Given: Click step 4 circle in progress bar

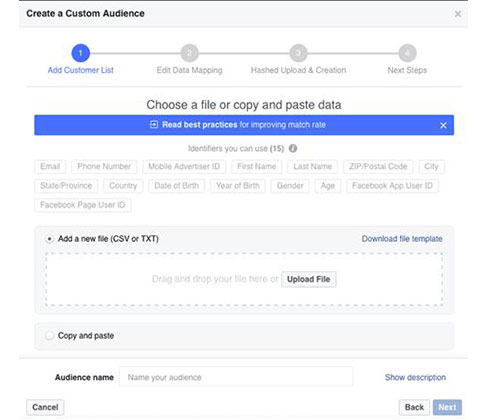Looking at the screenshot, I should [x=407, y=53].
